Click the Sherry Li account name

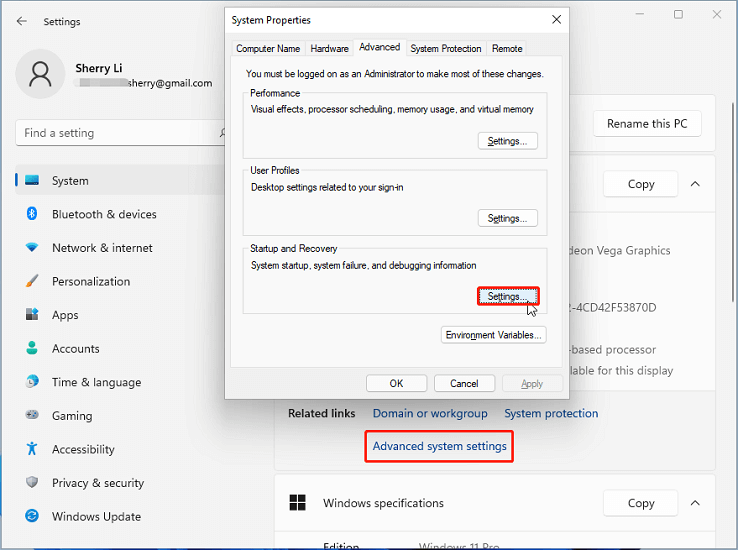[x=99, y=68]
